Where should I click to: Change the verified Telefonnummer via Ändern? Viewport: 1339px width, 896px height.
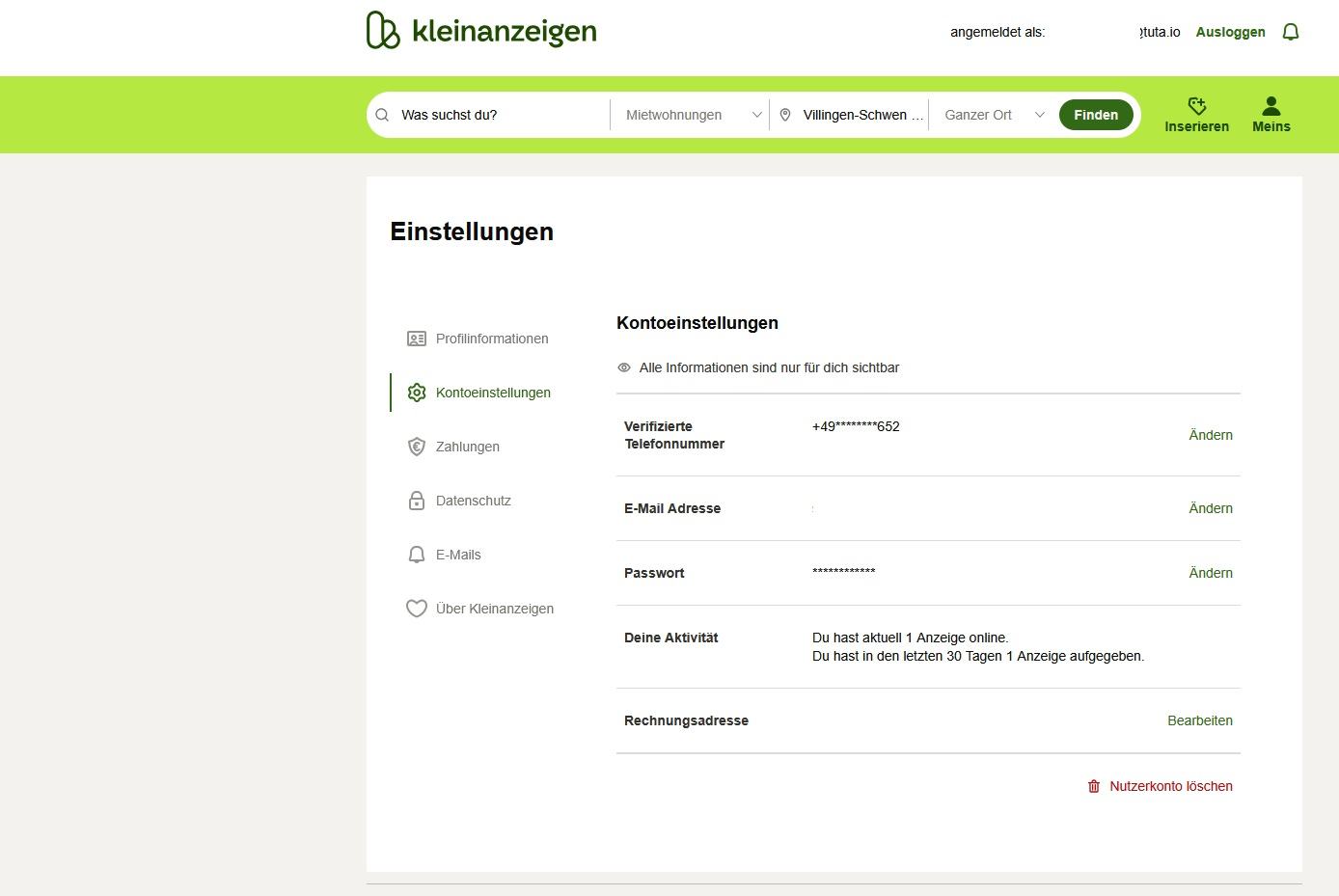(x=1211, y=435)
